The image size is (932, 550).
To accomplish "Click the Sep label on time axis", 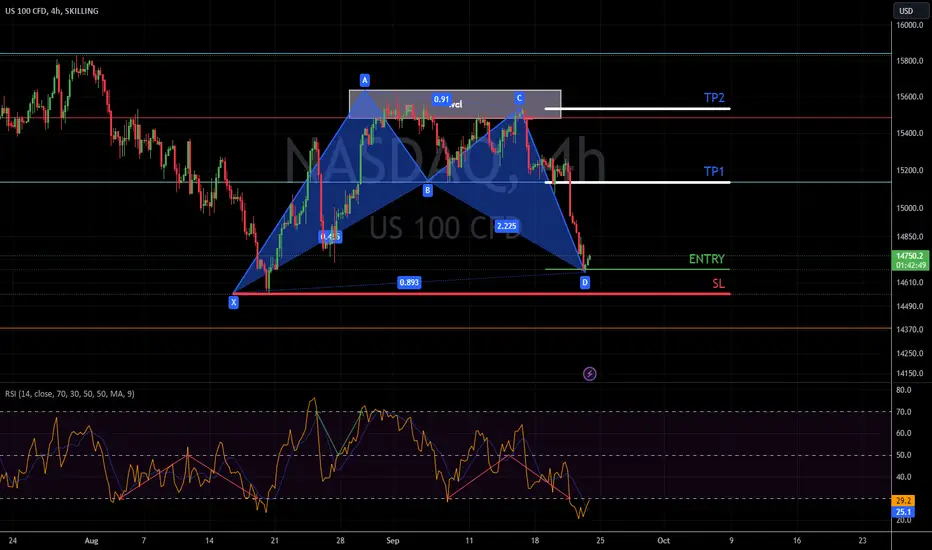I will click(x=393, y=540).
